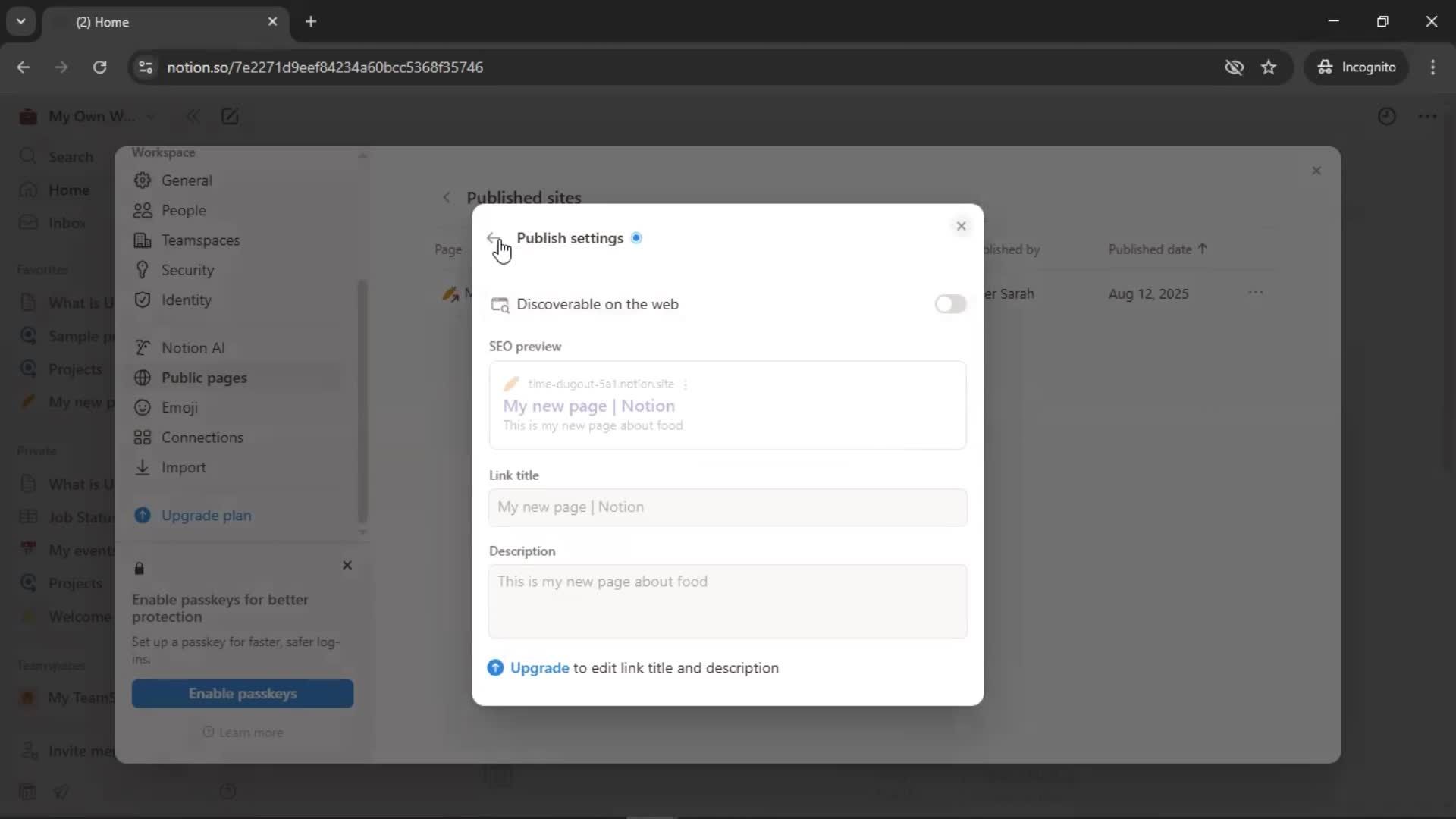Click the settings sidebar scrollbar
Screen dimensions: 1456x819
tap(362, 402)
